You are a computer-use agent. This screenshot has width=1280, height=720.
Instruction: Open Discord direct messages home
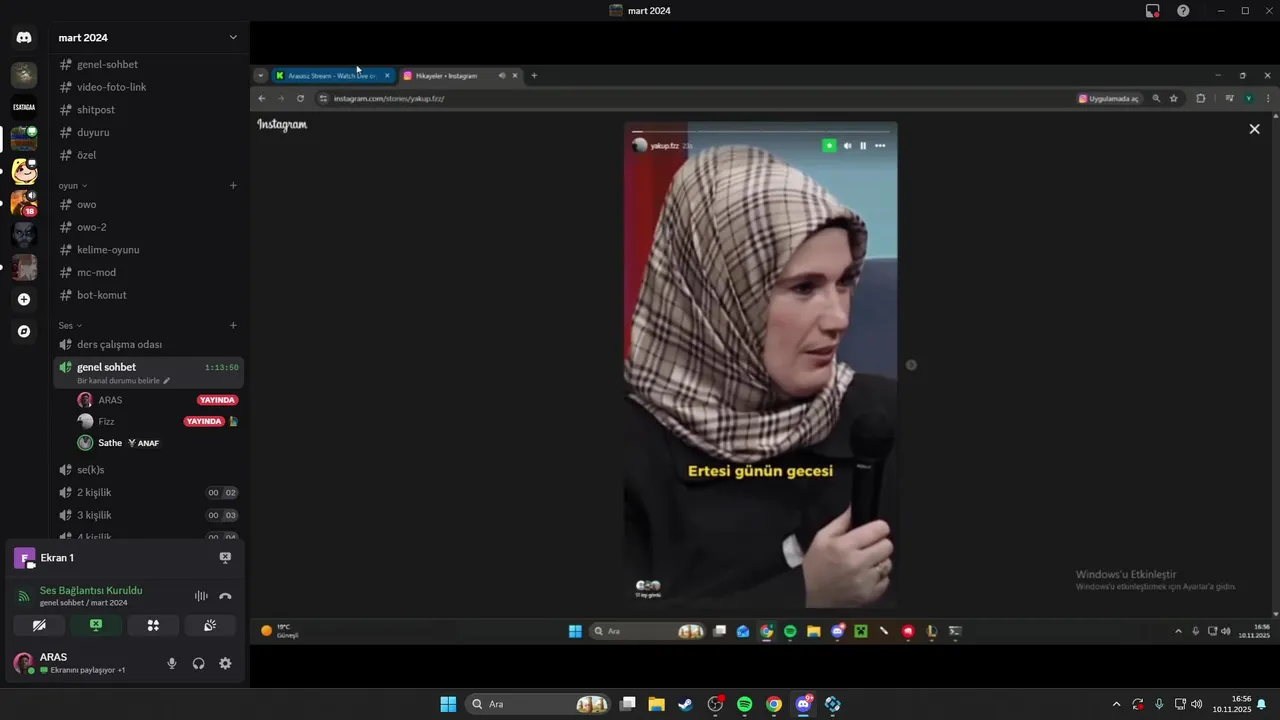[24, 38]
